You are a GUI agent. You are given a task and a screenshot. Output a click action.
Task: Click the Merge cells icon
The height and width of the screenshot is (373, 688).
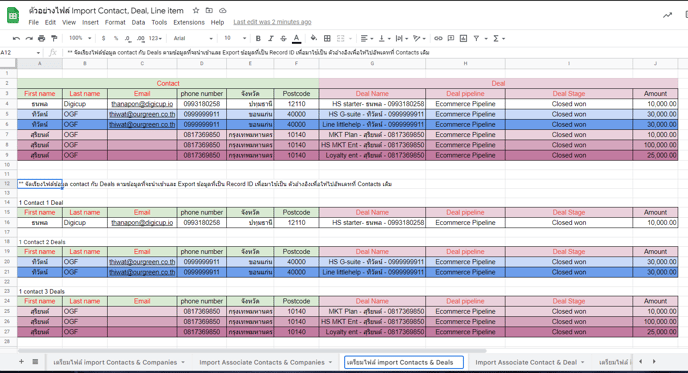[x=340, y=39]
